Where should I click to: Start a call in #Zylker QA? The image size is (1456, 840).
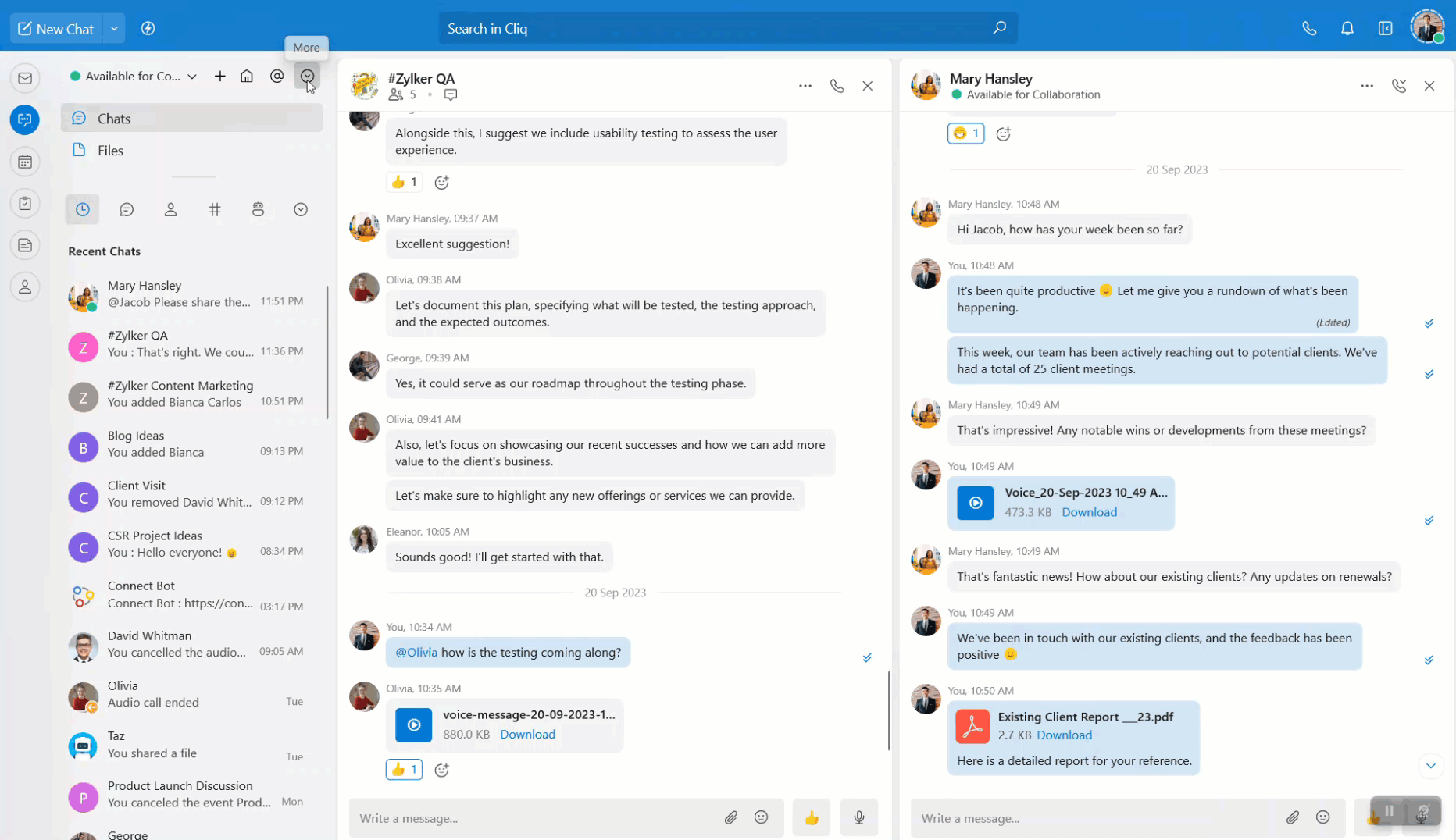837,86
